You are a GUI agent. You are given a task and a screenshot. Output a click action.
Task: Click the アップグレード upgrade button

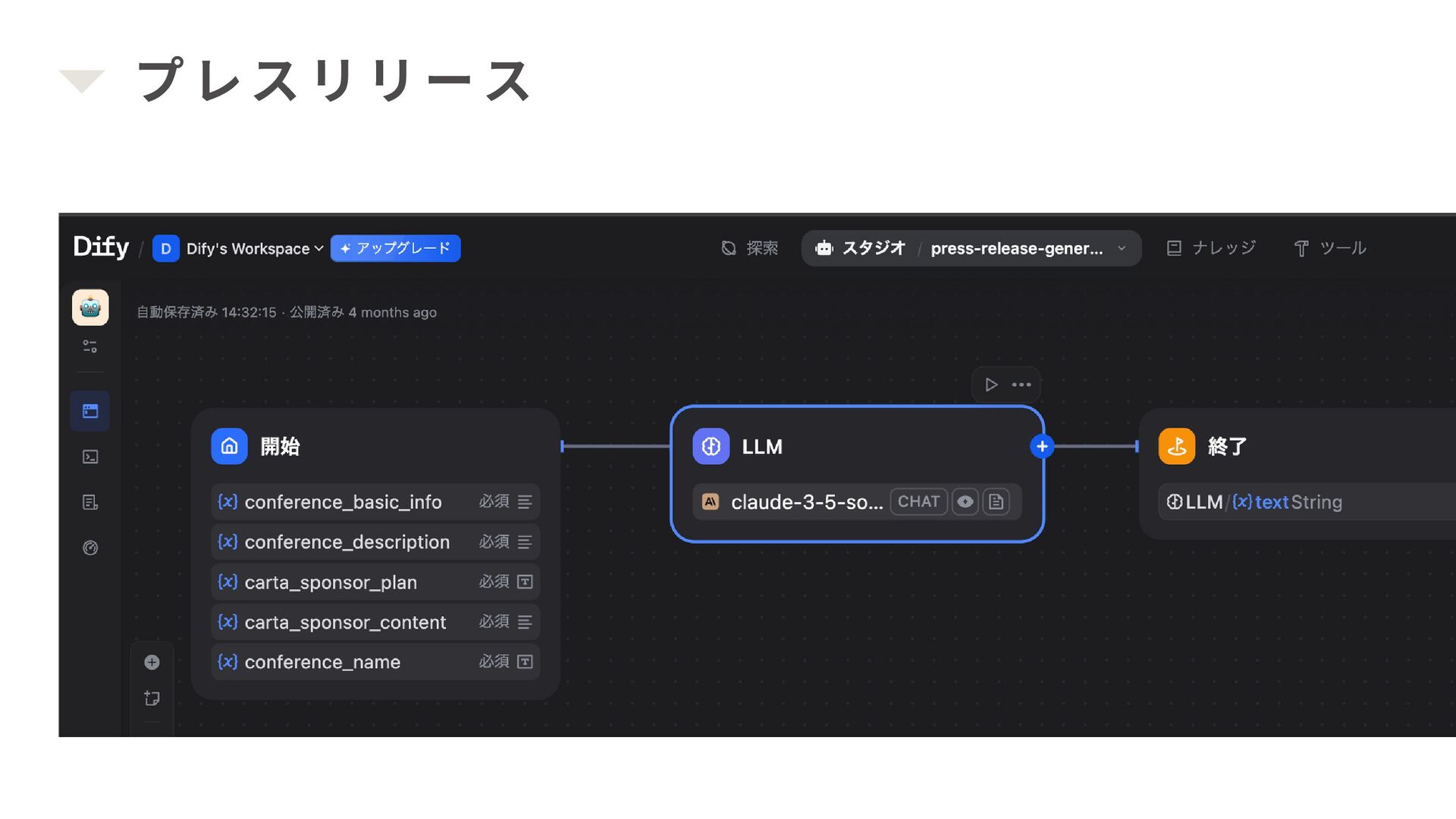click(x=395, y=248)
